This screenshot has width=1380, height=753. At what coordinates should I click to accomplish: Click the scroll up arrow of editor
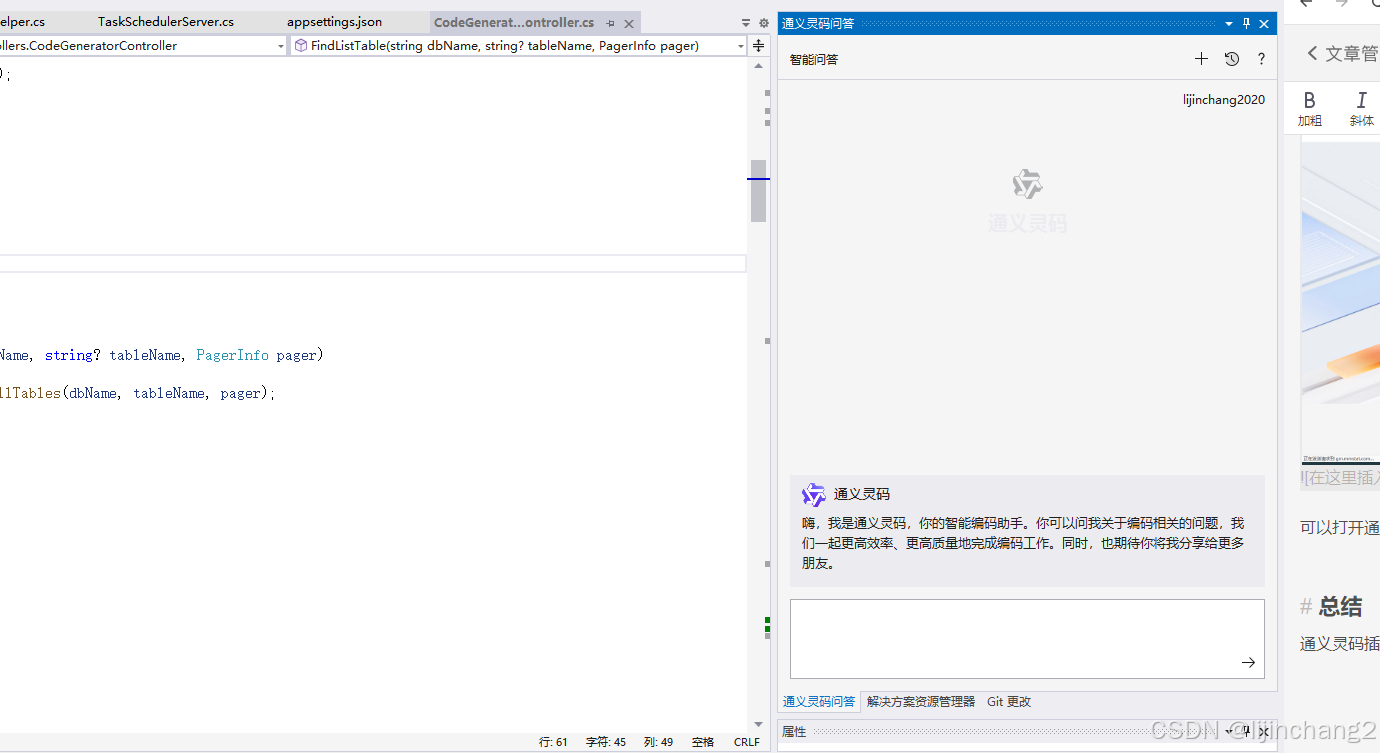coord(758,66)
